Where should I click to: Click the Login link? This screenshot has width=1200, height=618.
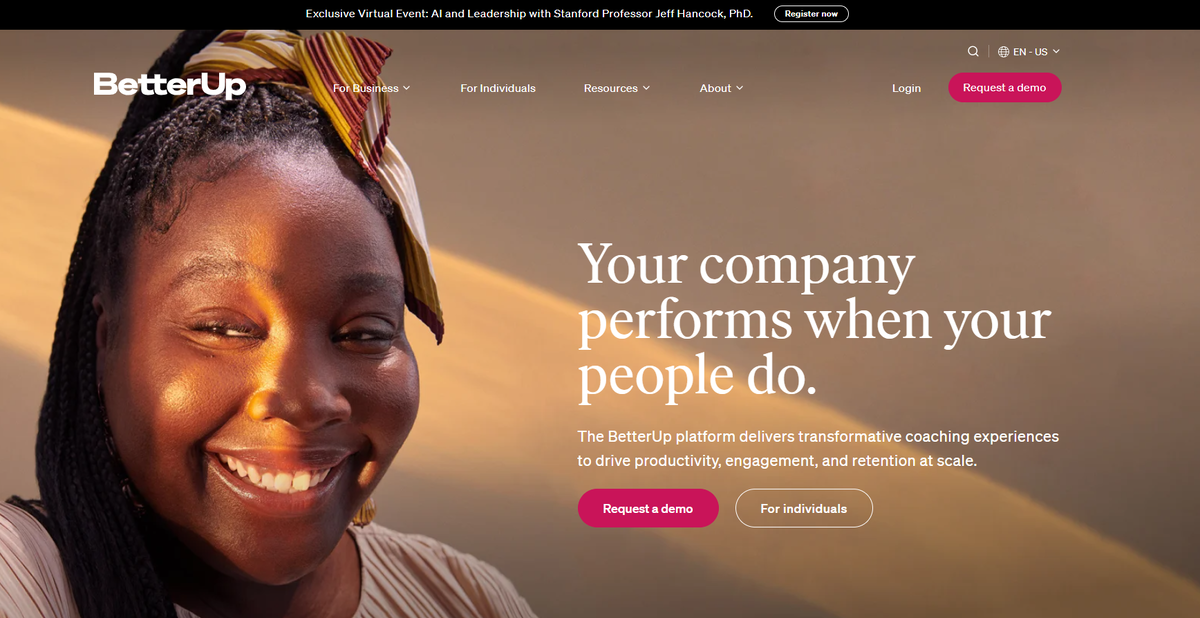coord(906,88)
